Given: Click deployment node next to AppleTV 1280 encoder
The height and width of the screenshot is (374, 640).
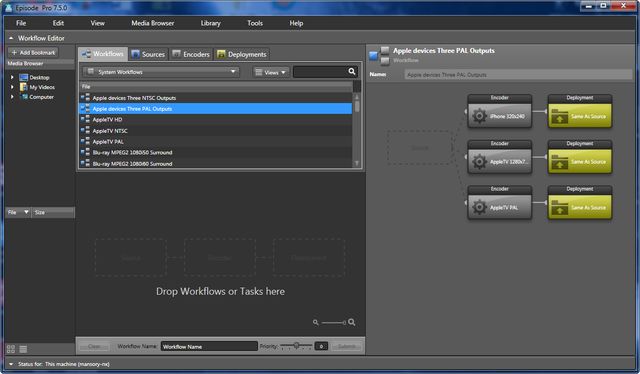Looking at the screenshot, I should 580,157.
